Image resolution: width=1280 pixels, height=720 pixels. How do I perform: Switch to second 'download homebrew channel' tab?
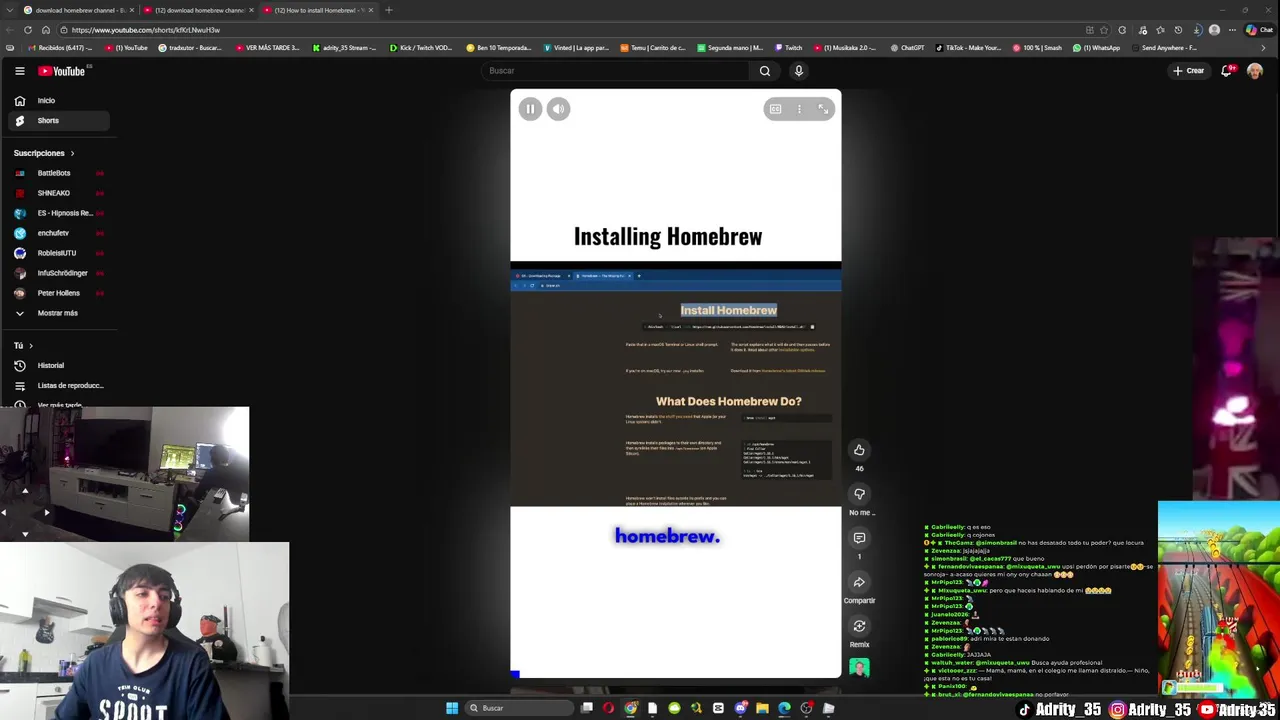click(197, 10)
